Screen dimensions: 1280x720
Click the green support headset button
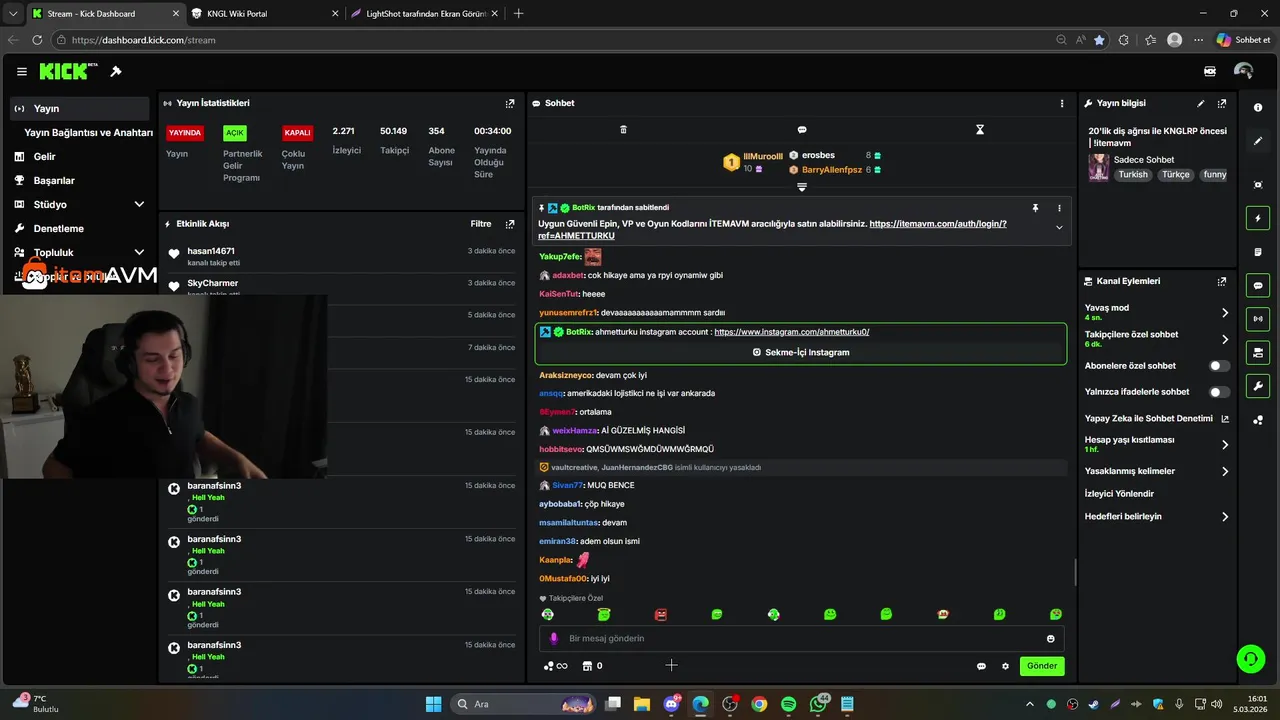tap(1250, 658)
